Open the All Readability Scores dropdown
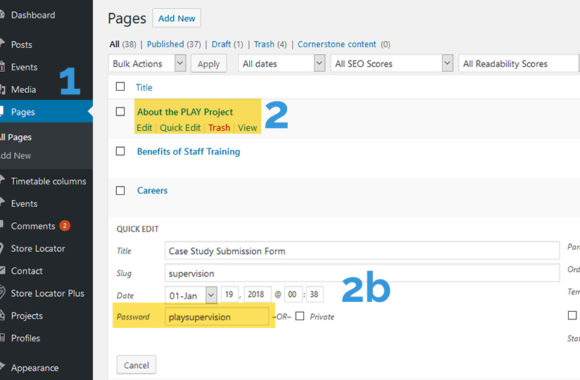Screen dimensions: 580x380 point(519,64)
